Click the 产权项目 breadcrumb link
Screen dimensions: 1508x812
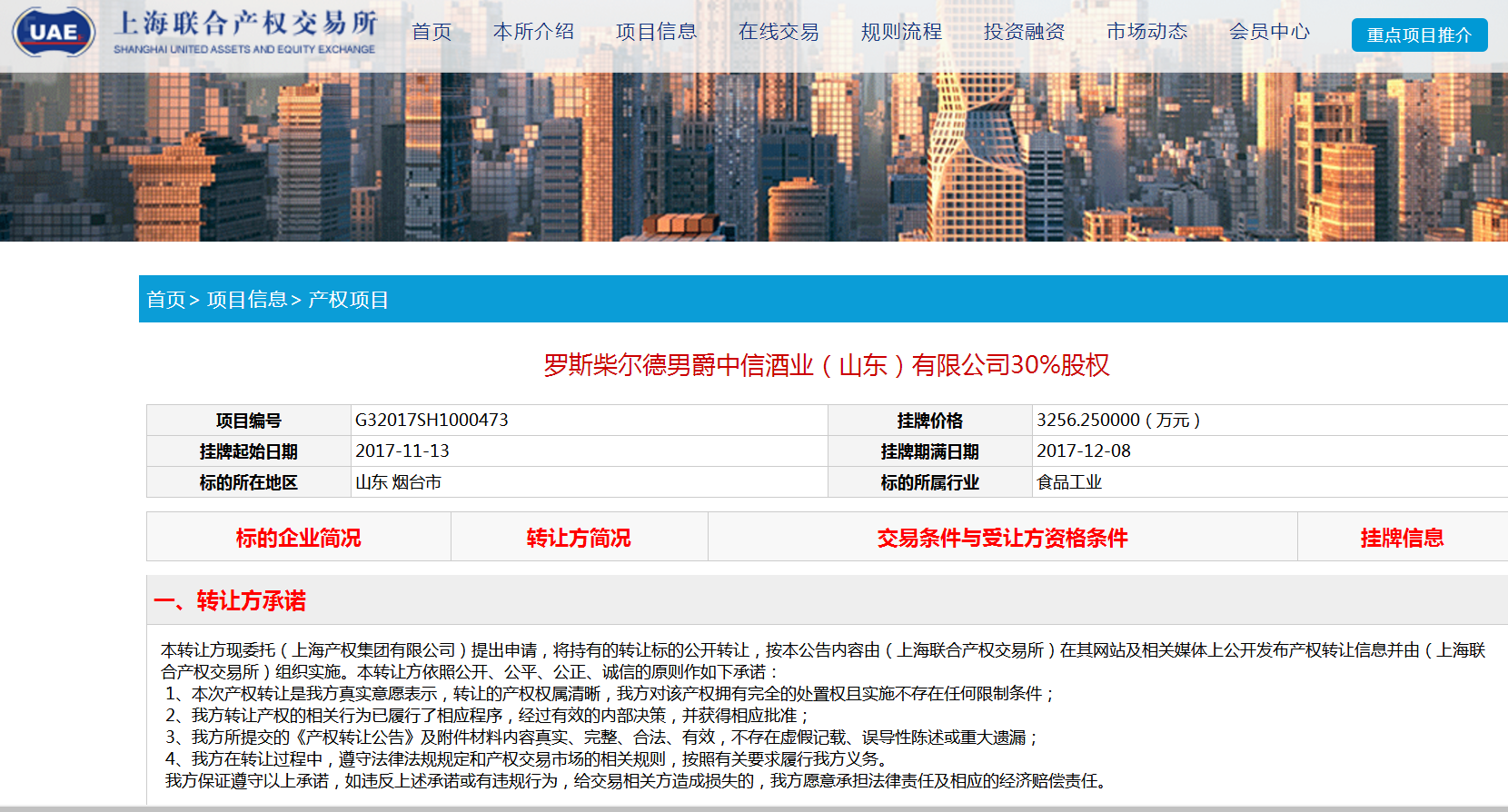pos(349,300)
